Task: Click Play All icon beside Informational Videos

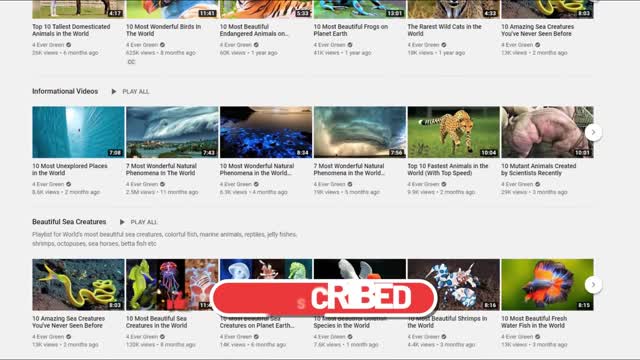Action: click(114, 91)
